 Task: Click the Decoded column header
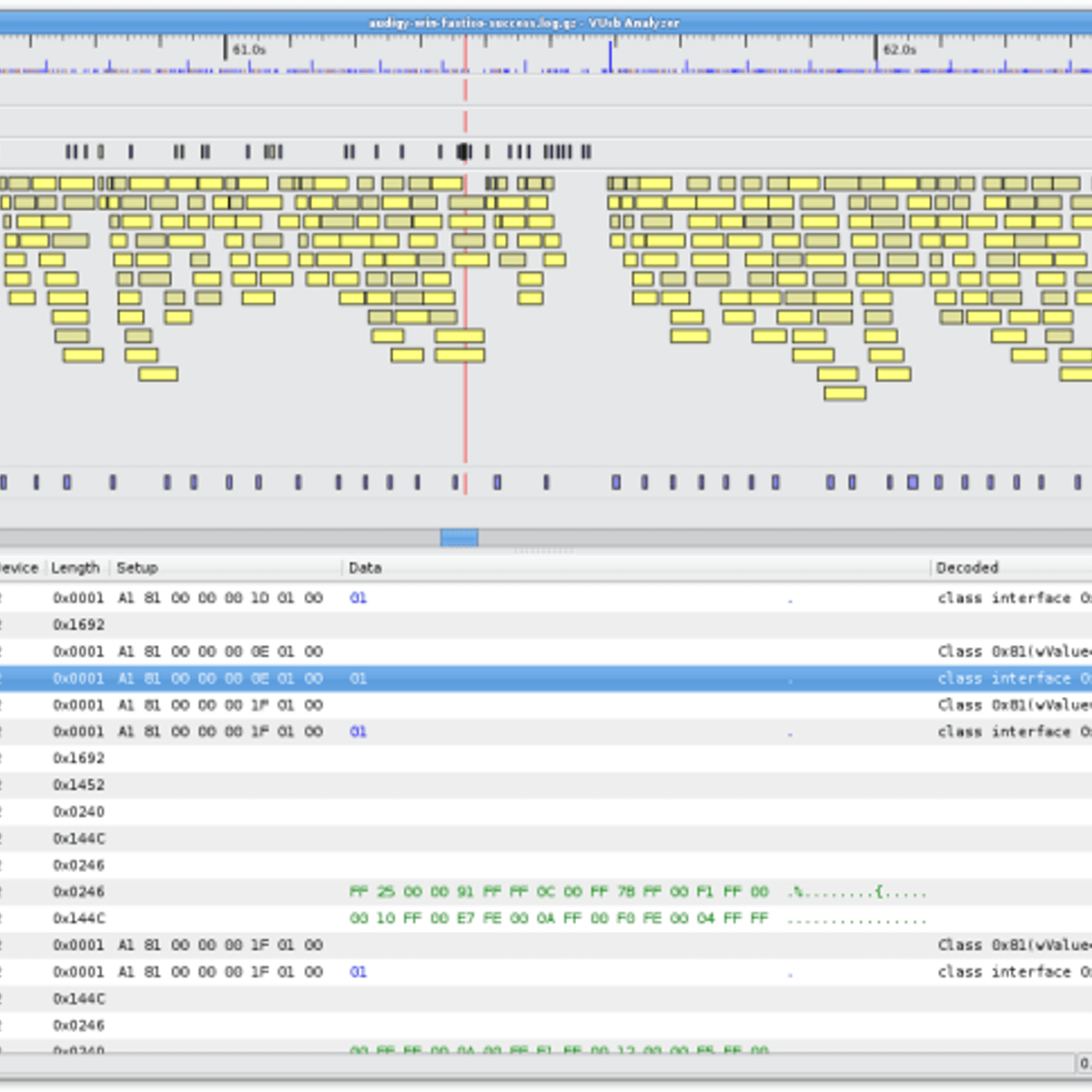[966, 567]
